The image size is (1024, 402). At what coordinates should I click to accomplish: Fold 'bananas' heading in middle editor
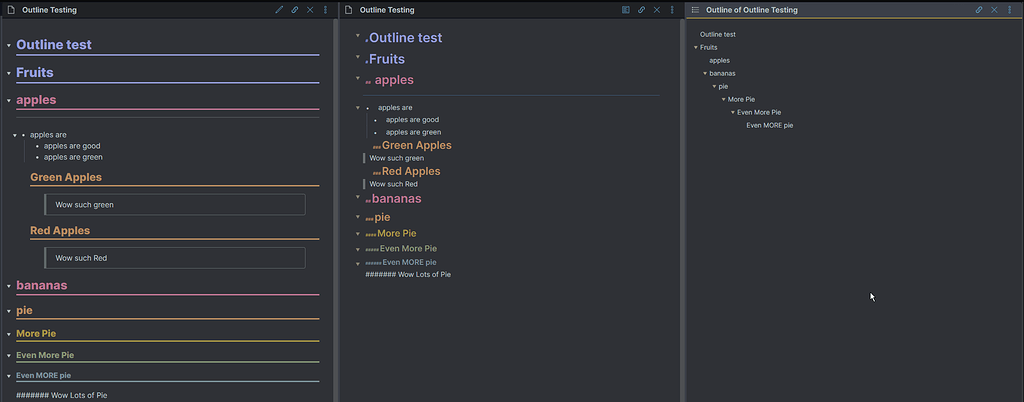click(358, 196)
